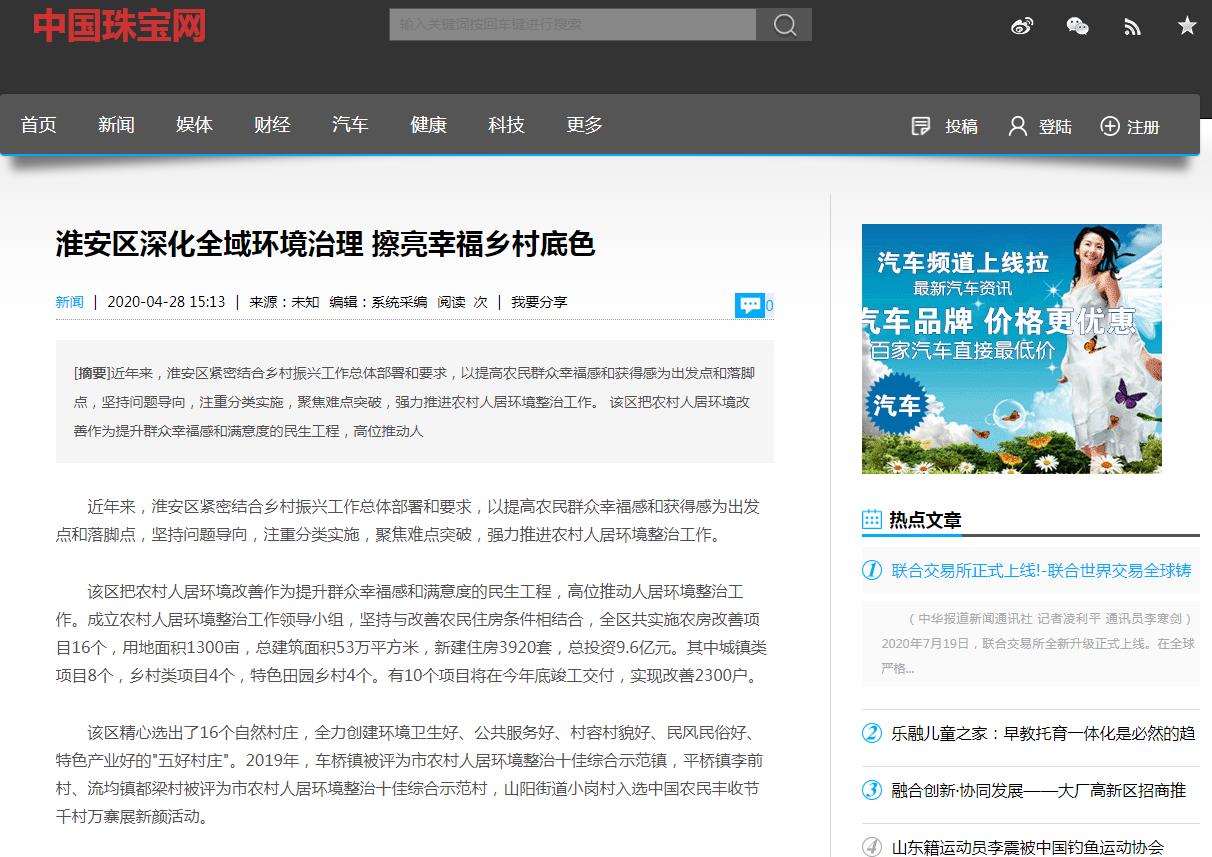Viewport: 1212px width, 857px height.
Task: Click the number 4 ranking badge
Action: (x=872, y=846)
